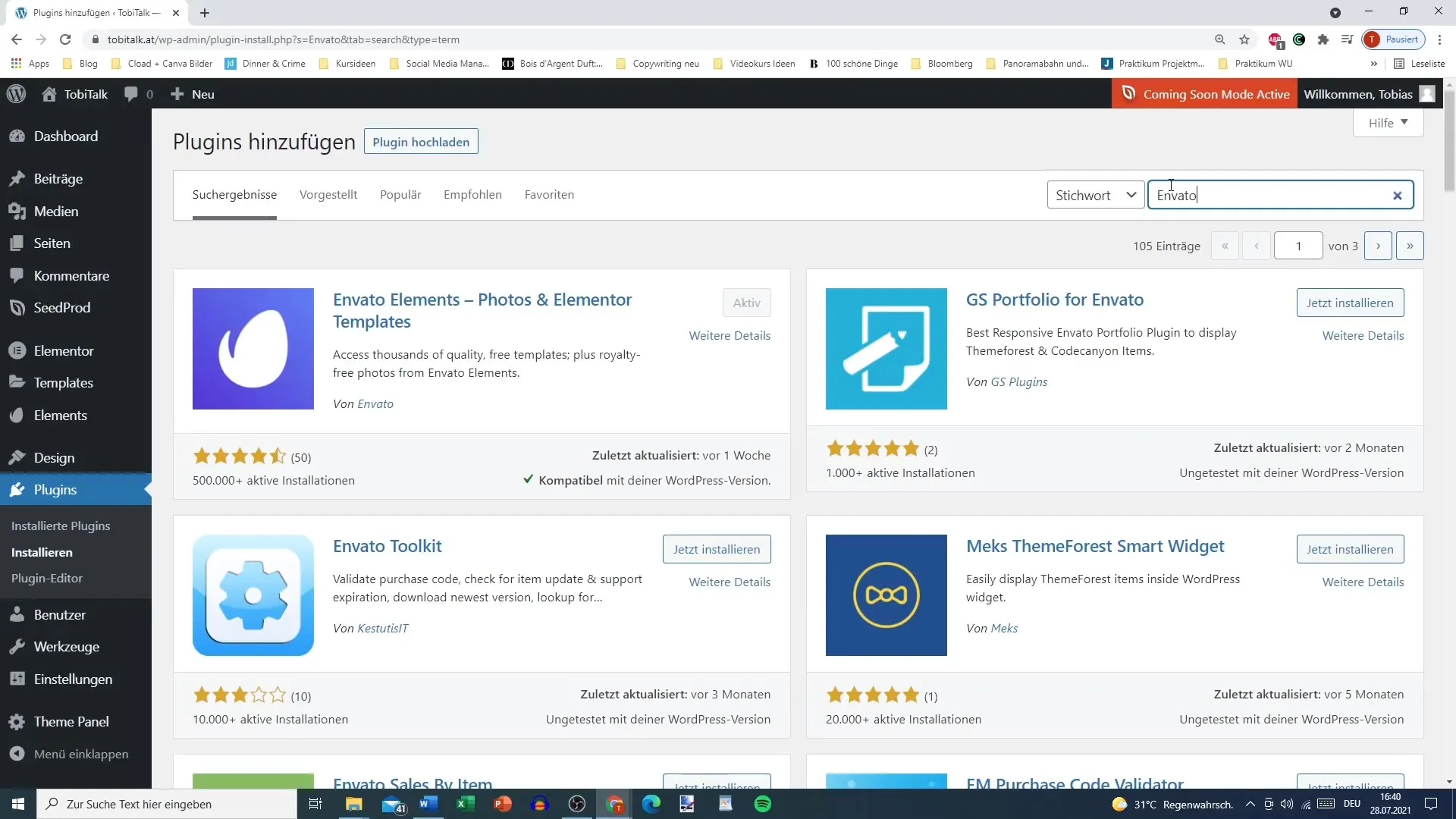
Task: Open next page using forward chevron
Action: coord(1378,246)
